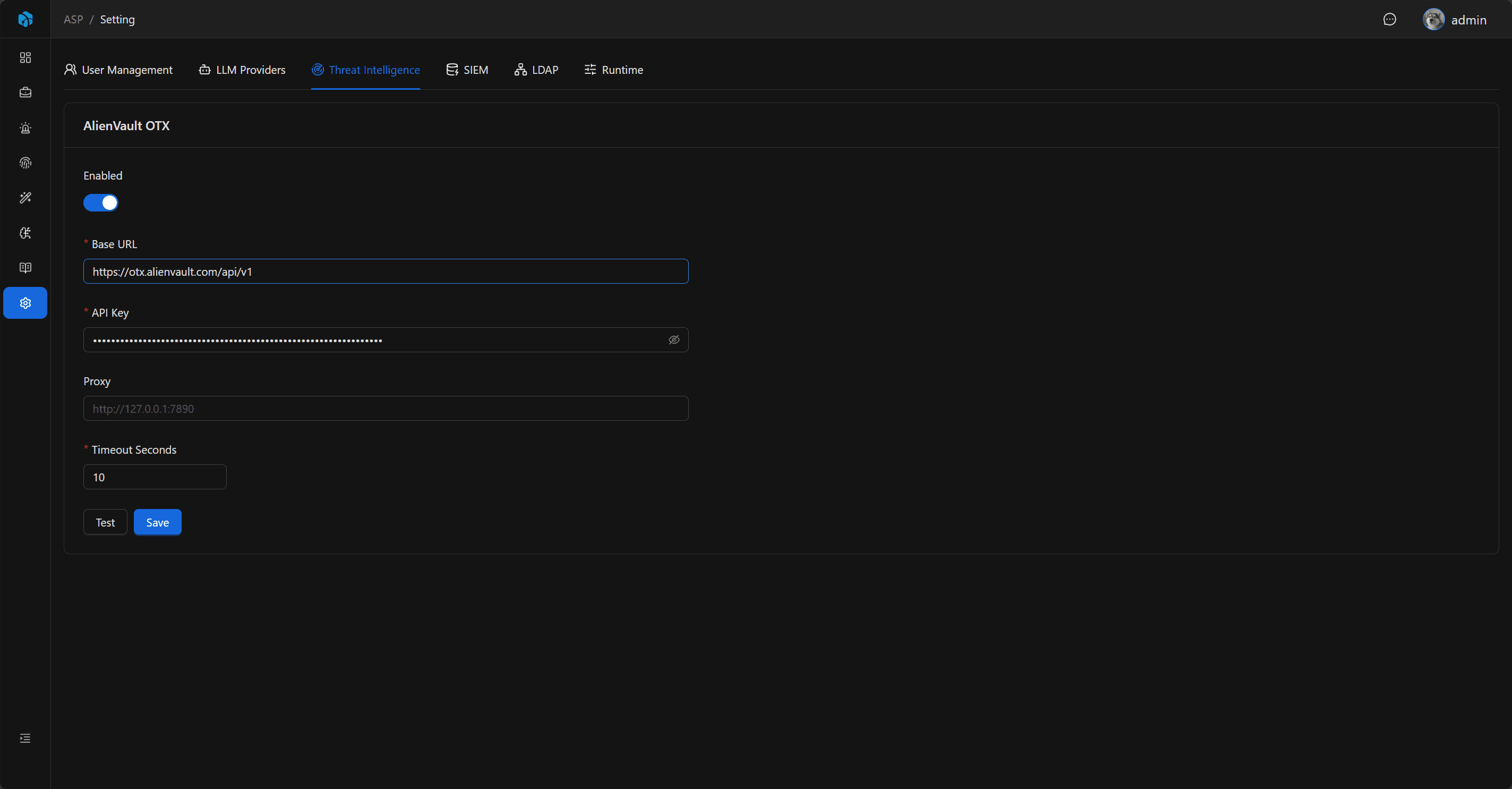This screenshot has width=1512, height=789.
Task: Open the admin user menu
Action: (x=1455, y=19)
